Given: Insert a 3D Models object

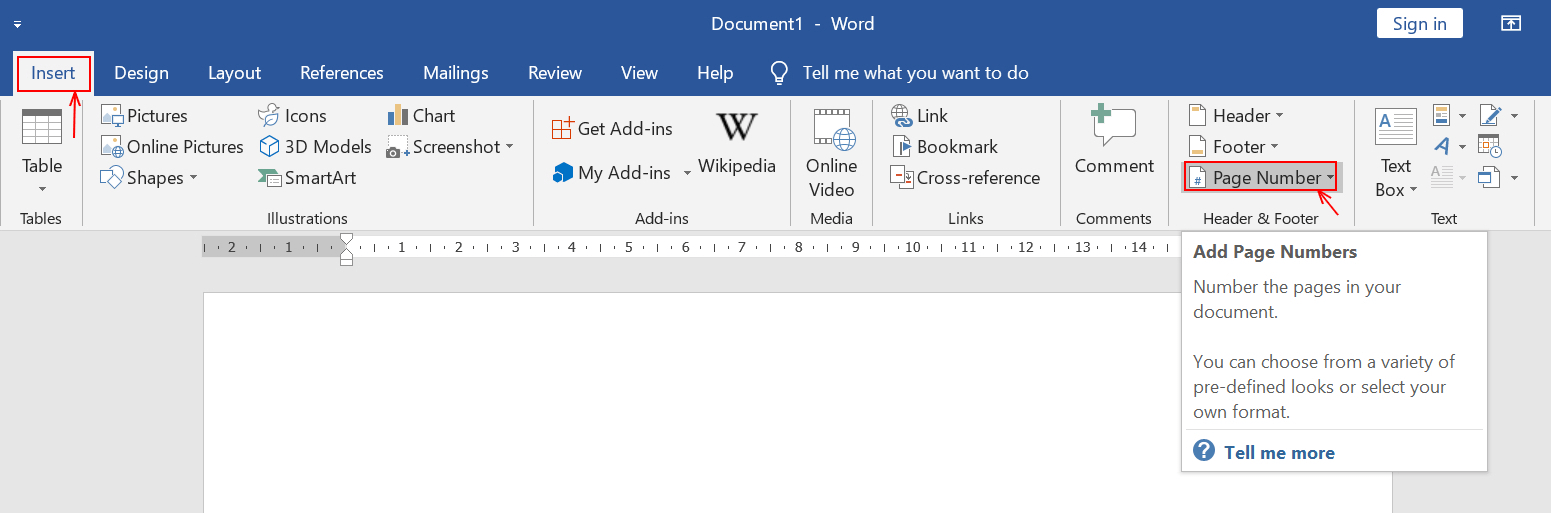Looking at the screenshot, I should pos(314,147).
